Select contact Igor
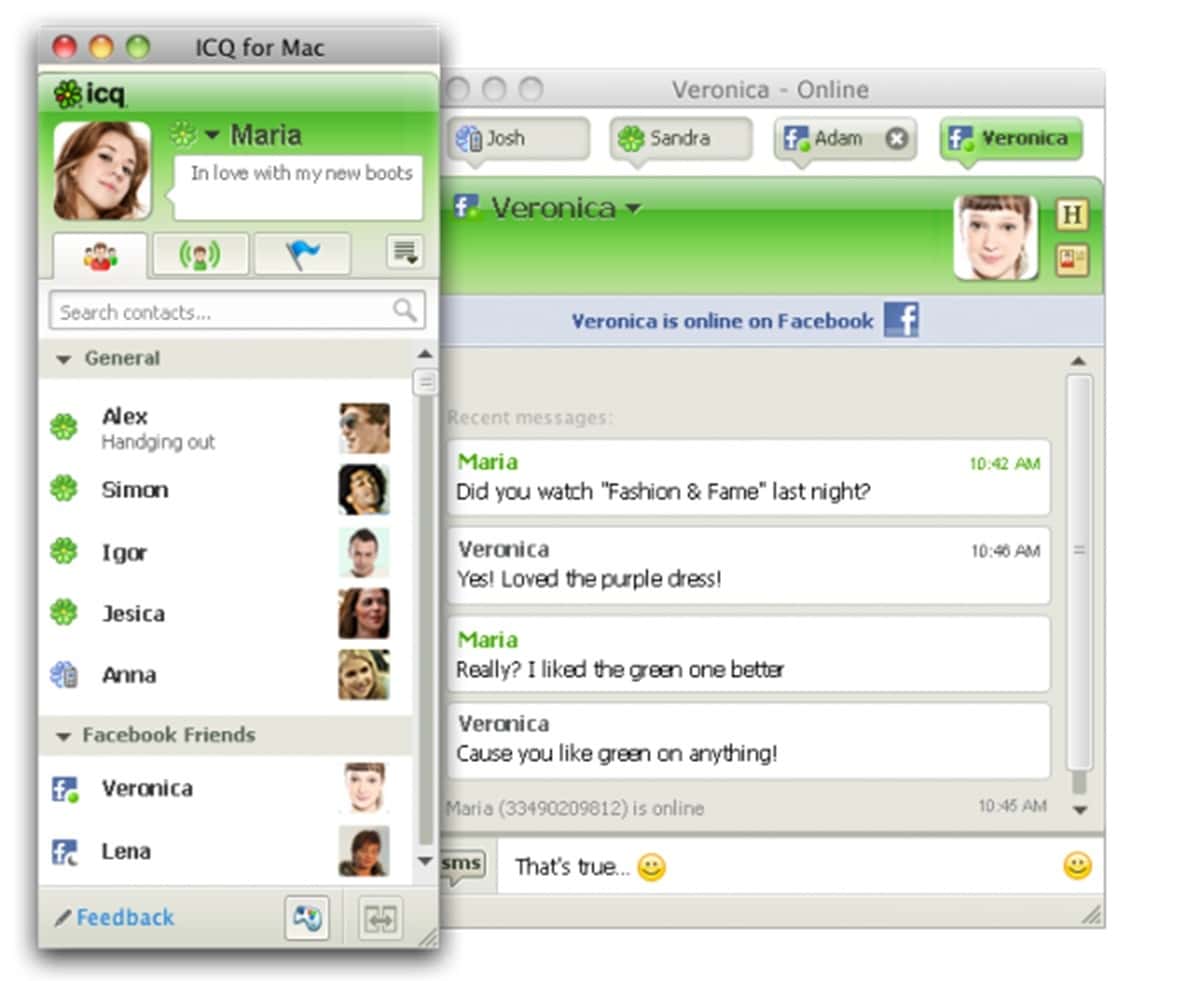Screen dimensions: 1200x981 pyautogui.click(x=225, y=552)
